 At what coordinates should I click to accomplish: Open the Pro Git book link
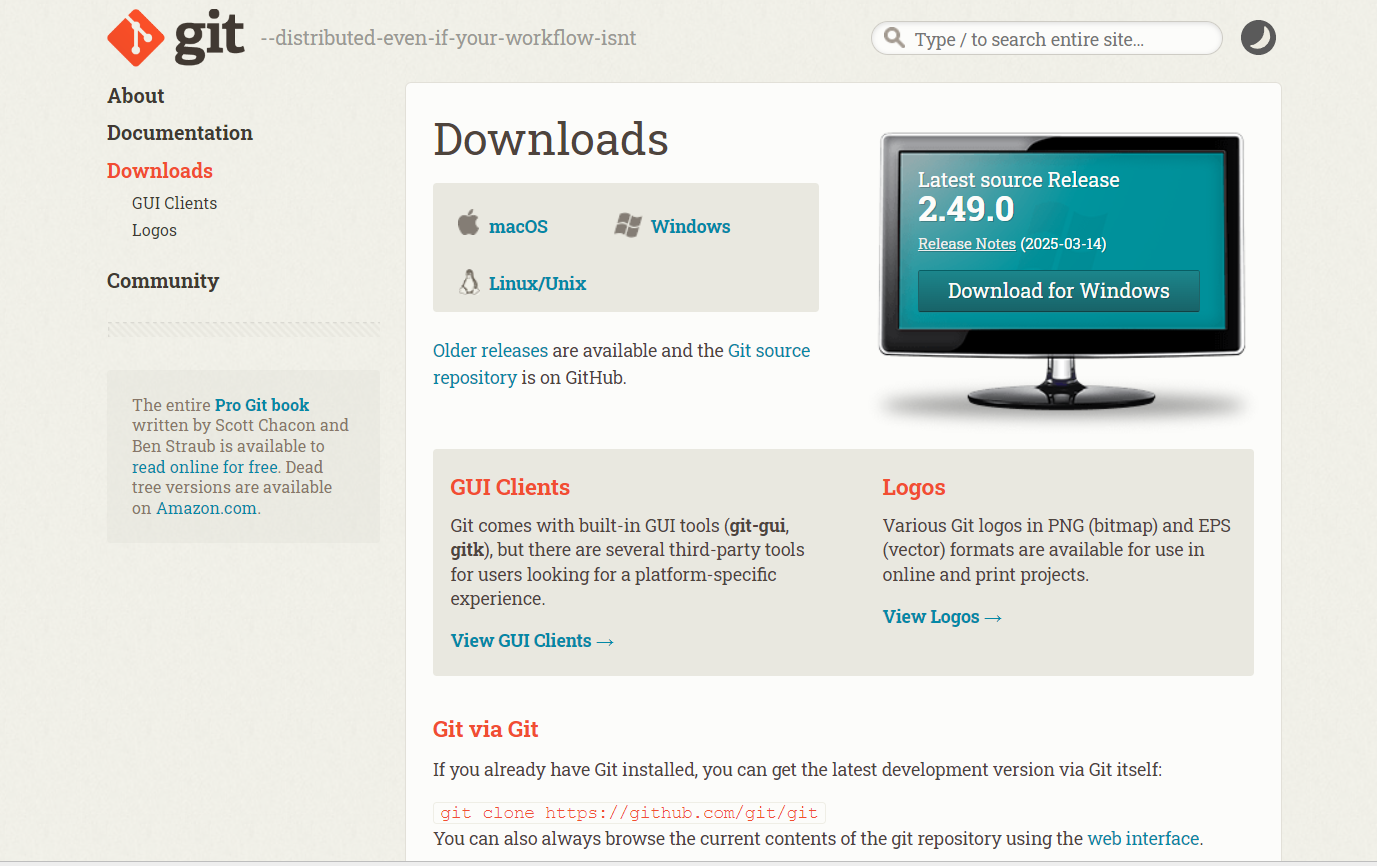coord(262,405)
